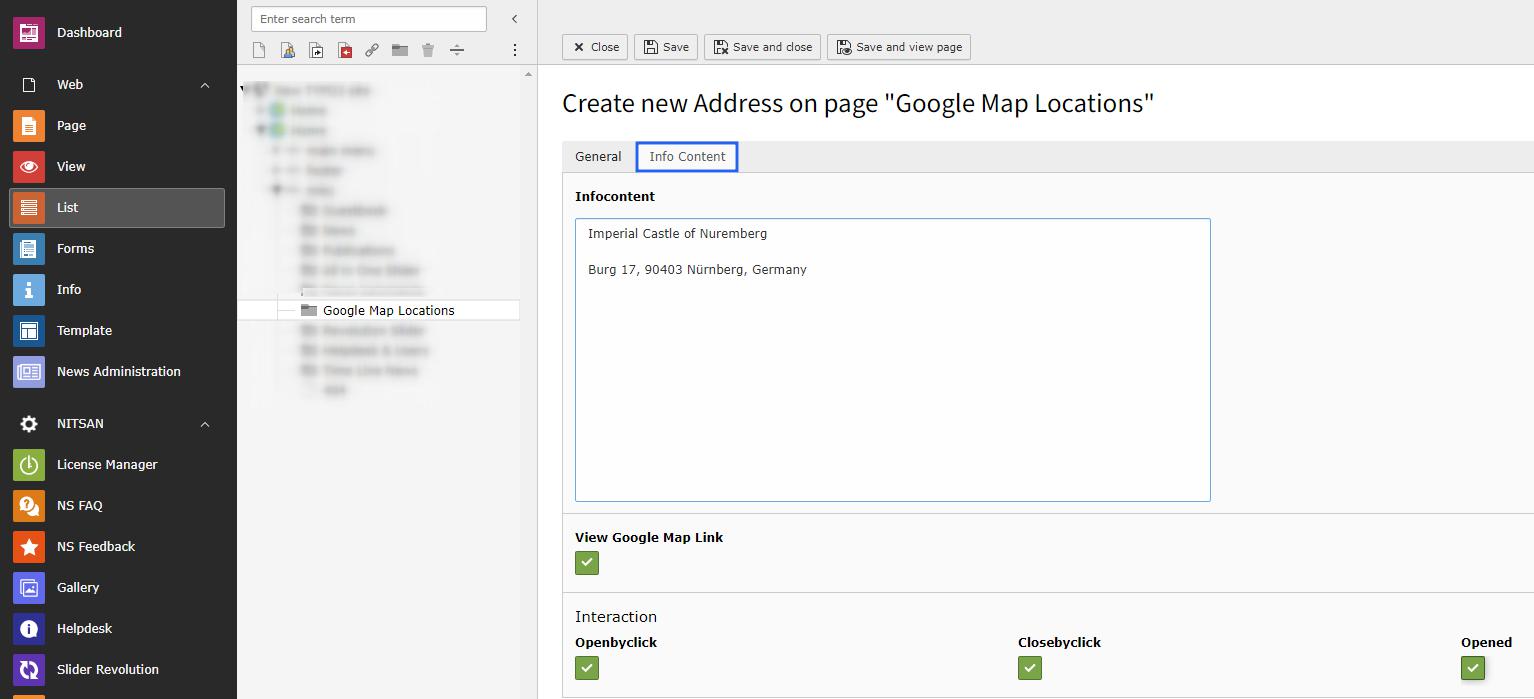Open the page tree three-dot menu
1534x699 pixels.
pos(515,50)
